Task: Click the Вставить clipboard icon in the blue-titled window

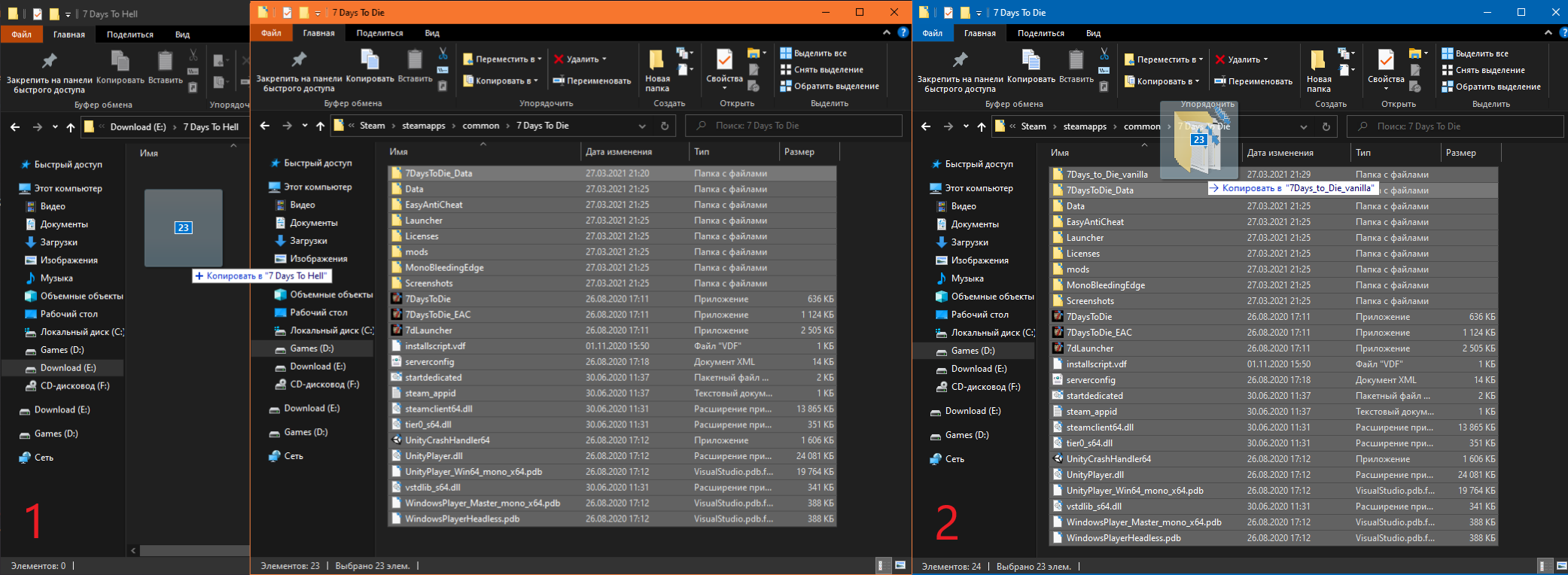Action: tap(1076, 60)
